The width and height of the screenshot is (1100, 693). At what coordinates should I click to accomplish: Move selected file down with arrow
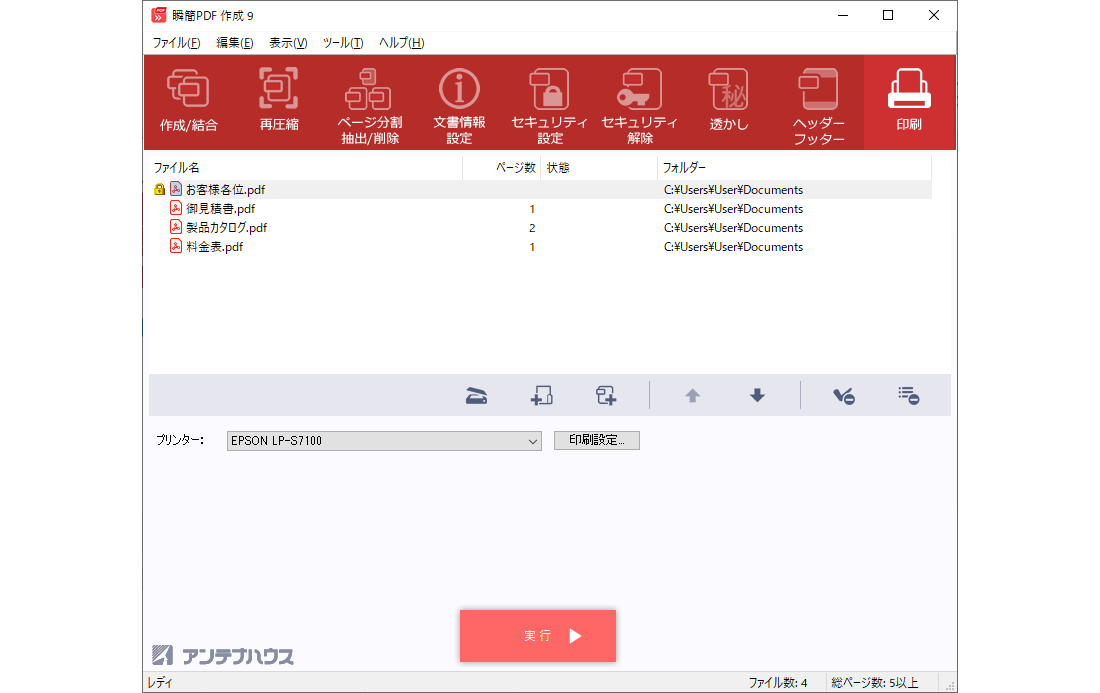coord(757,396)
